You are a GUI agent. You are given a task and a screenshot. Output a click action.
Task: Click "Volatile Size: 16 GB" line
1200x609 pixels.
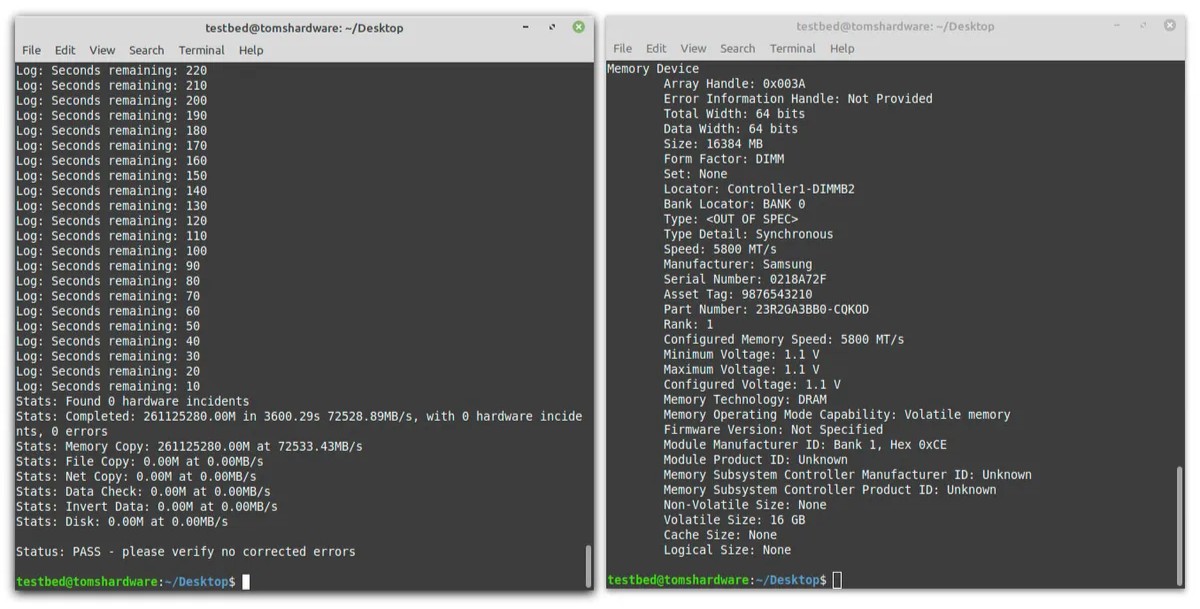[734, 519]
